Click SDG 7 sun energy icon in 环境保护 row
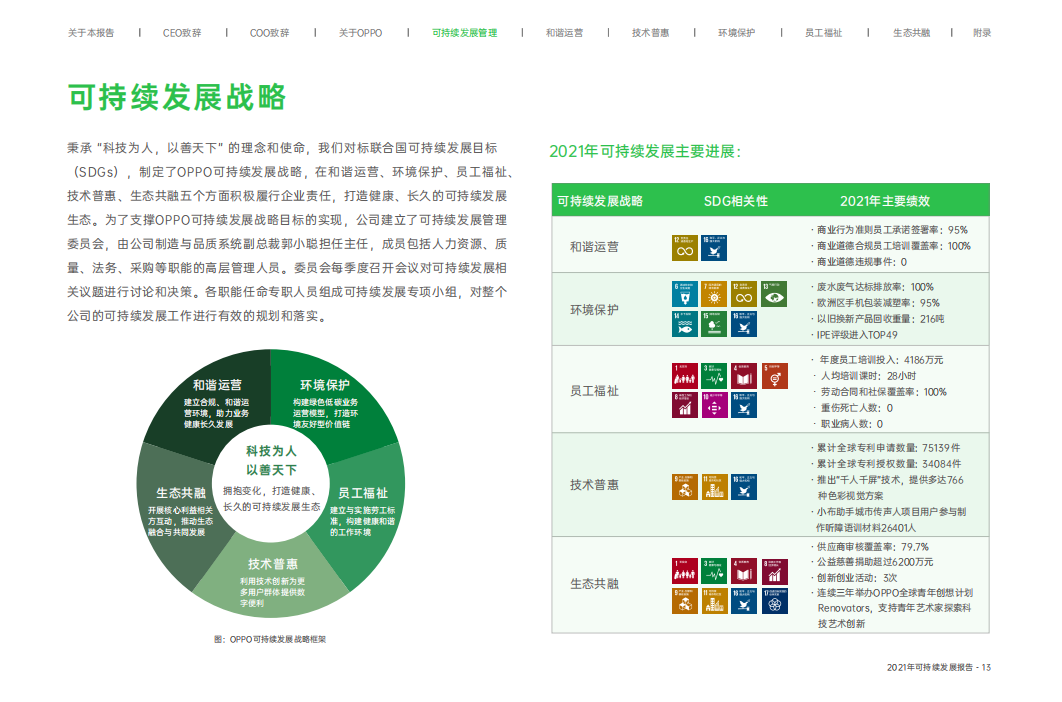 pos(714,294)
